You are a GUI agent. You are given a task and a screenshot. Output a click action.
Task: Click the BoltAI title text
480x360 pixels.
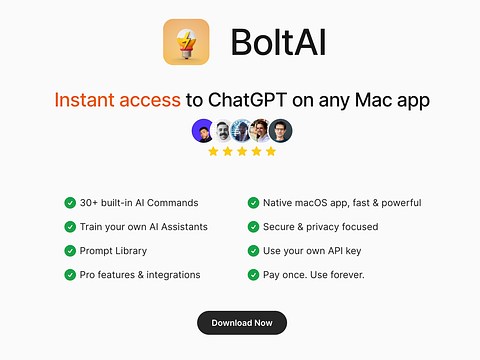tap(278, 42)
